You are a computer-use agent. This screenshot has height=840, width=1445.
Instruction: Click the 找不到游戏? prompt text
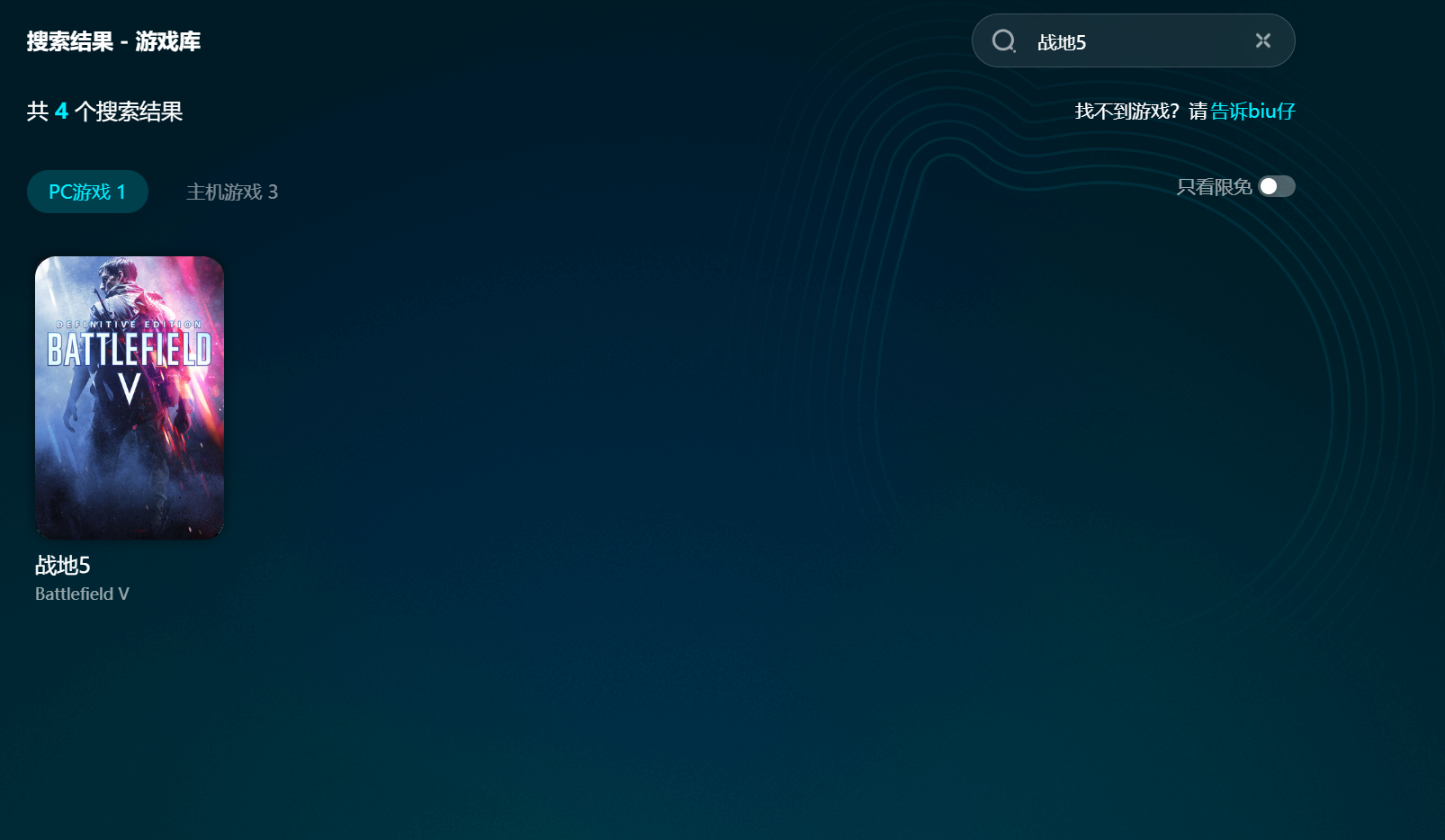tap(1126, 112)
